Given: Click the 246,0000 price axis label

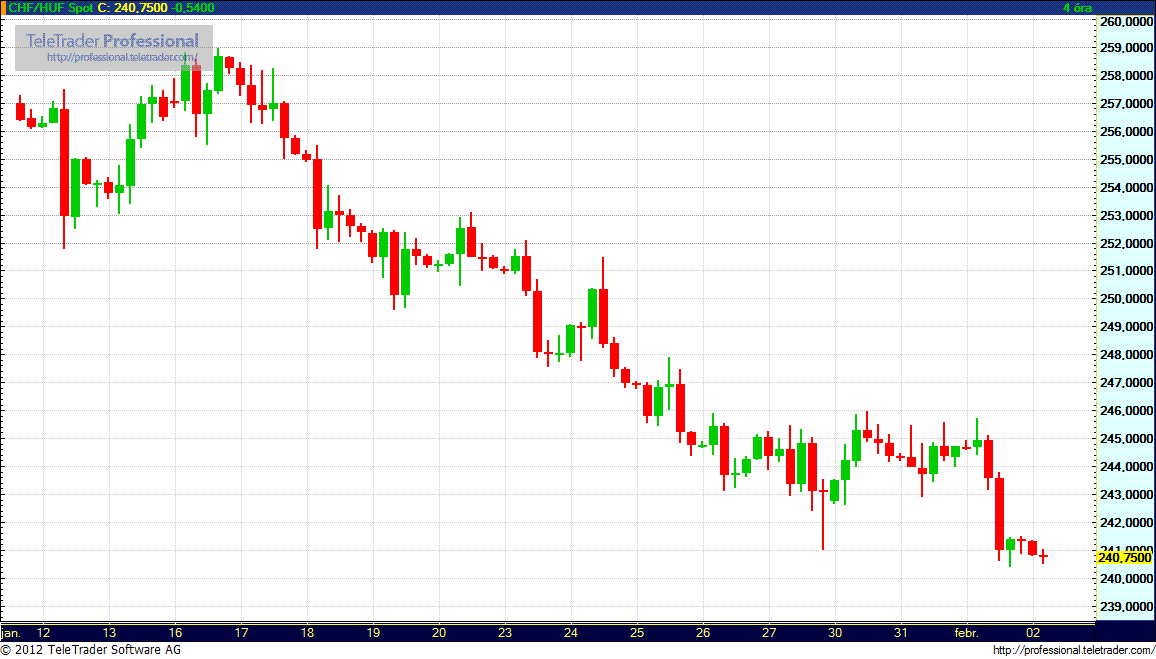Looking at the screenshot, I should [x=1127, y=411].
